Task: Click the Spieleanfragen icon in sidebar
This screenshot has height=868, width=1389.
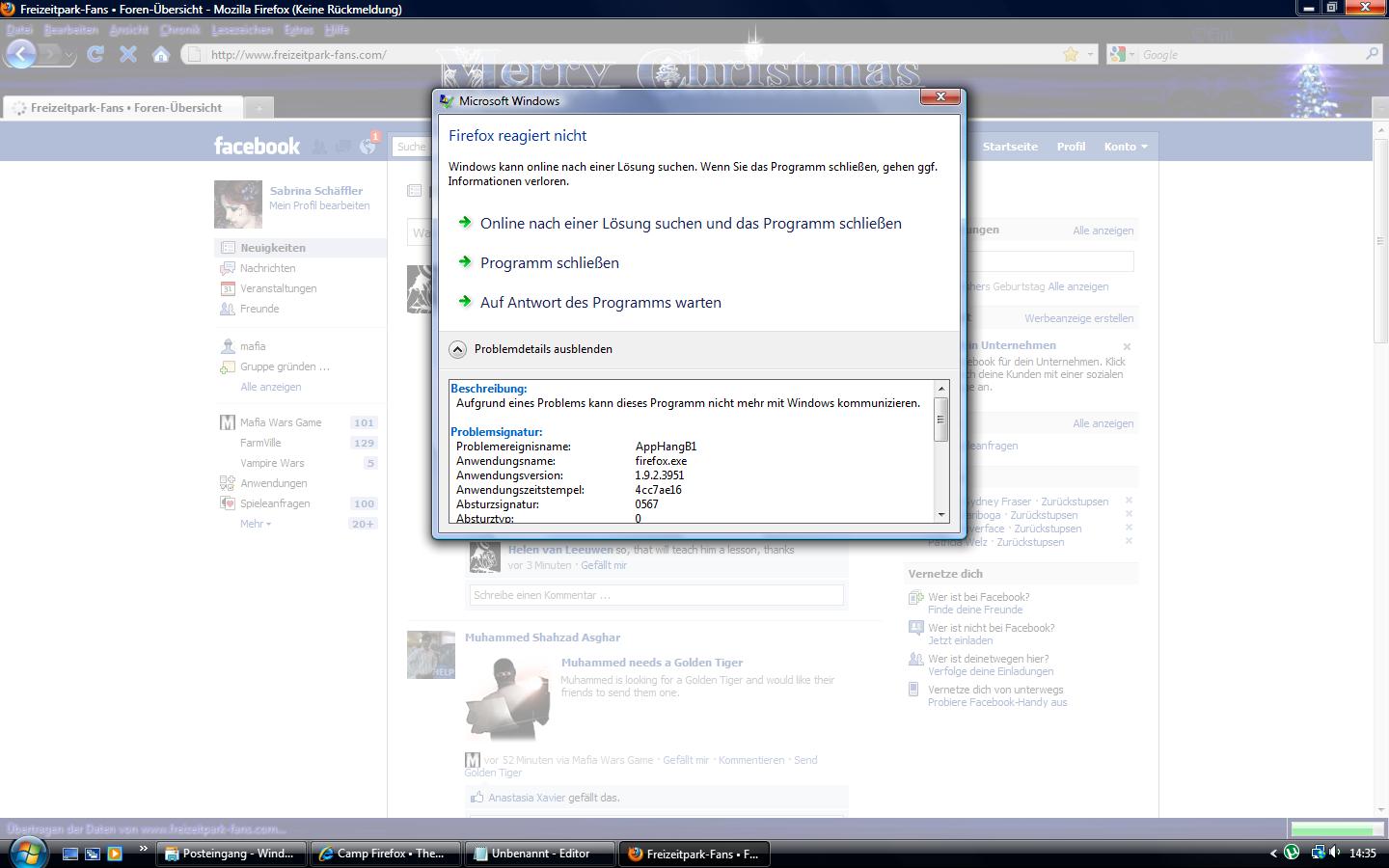Action: click(x=228, y=503)
